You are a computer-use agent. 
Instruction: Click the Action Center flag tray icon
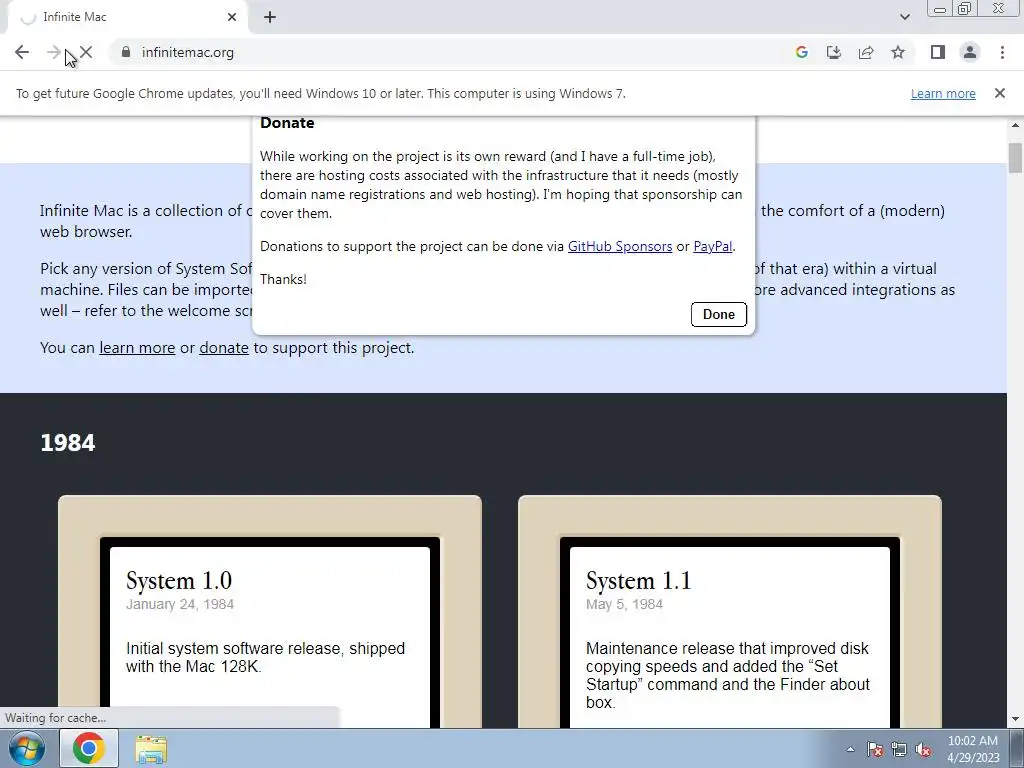(x=875, y=749)
